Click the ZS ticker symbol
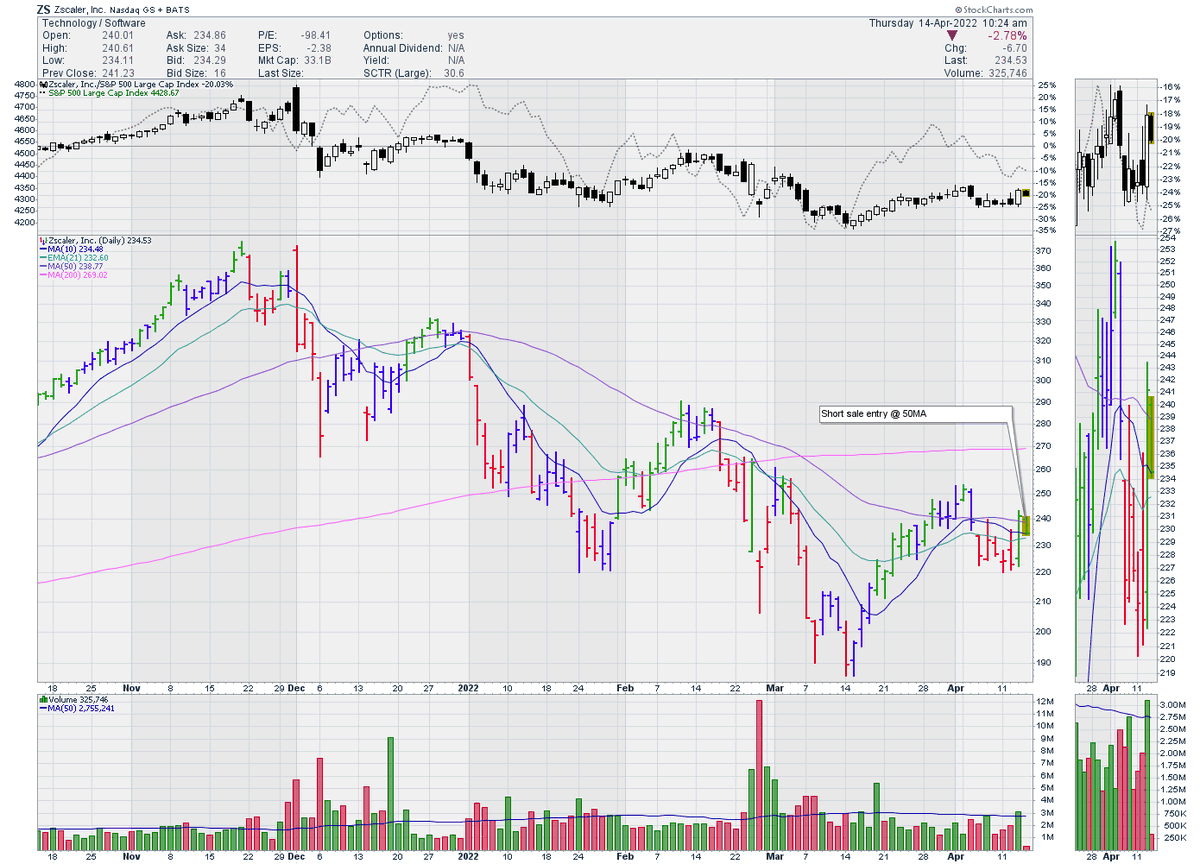 click(x=45, y=9)
